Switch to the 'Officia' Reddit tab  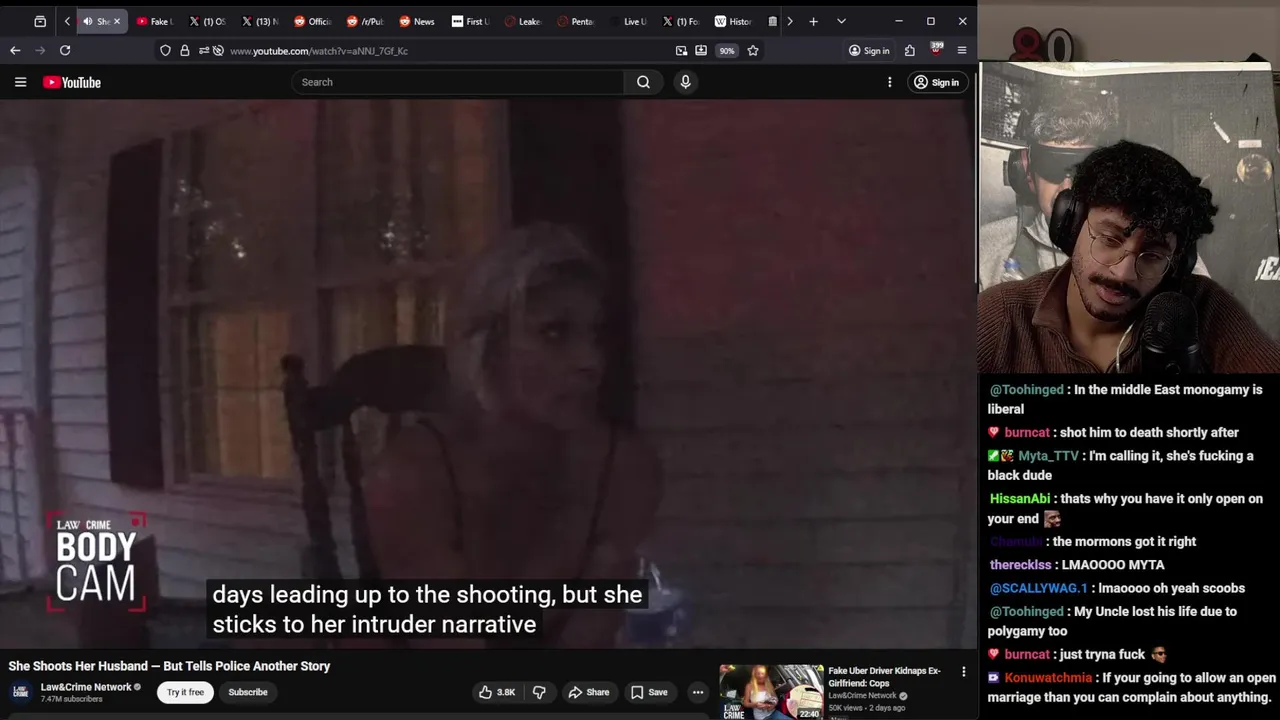(x=312, y=21)
